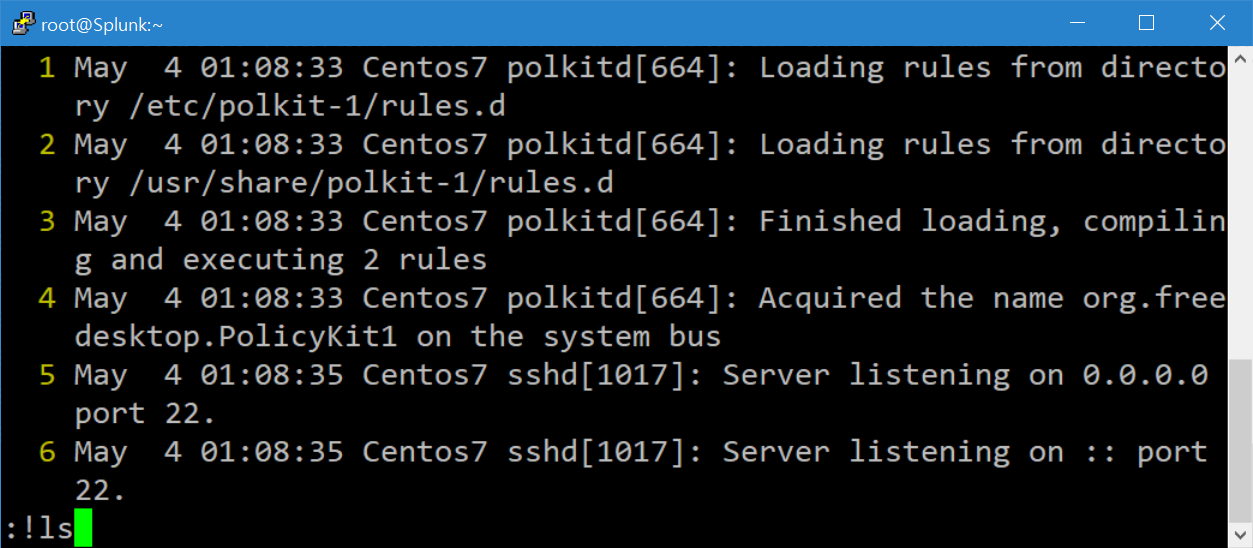The height and width of the screenshot is (548, 1253).
Task: Click the word Acquired on line 4
Action: click(830, 299)
